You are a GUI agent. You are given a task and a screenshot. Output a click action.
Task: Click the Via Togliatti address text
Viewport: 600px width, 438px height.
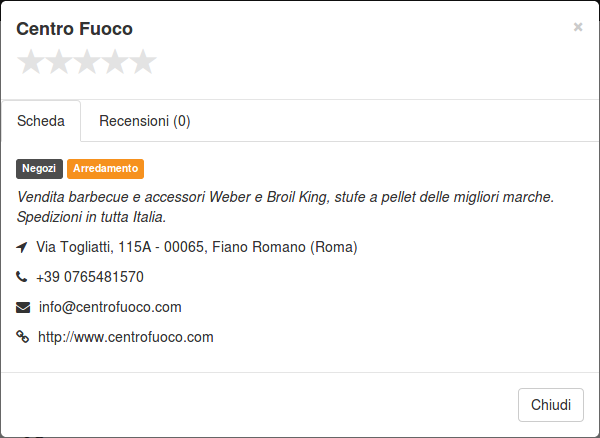197,247
